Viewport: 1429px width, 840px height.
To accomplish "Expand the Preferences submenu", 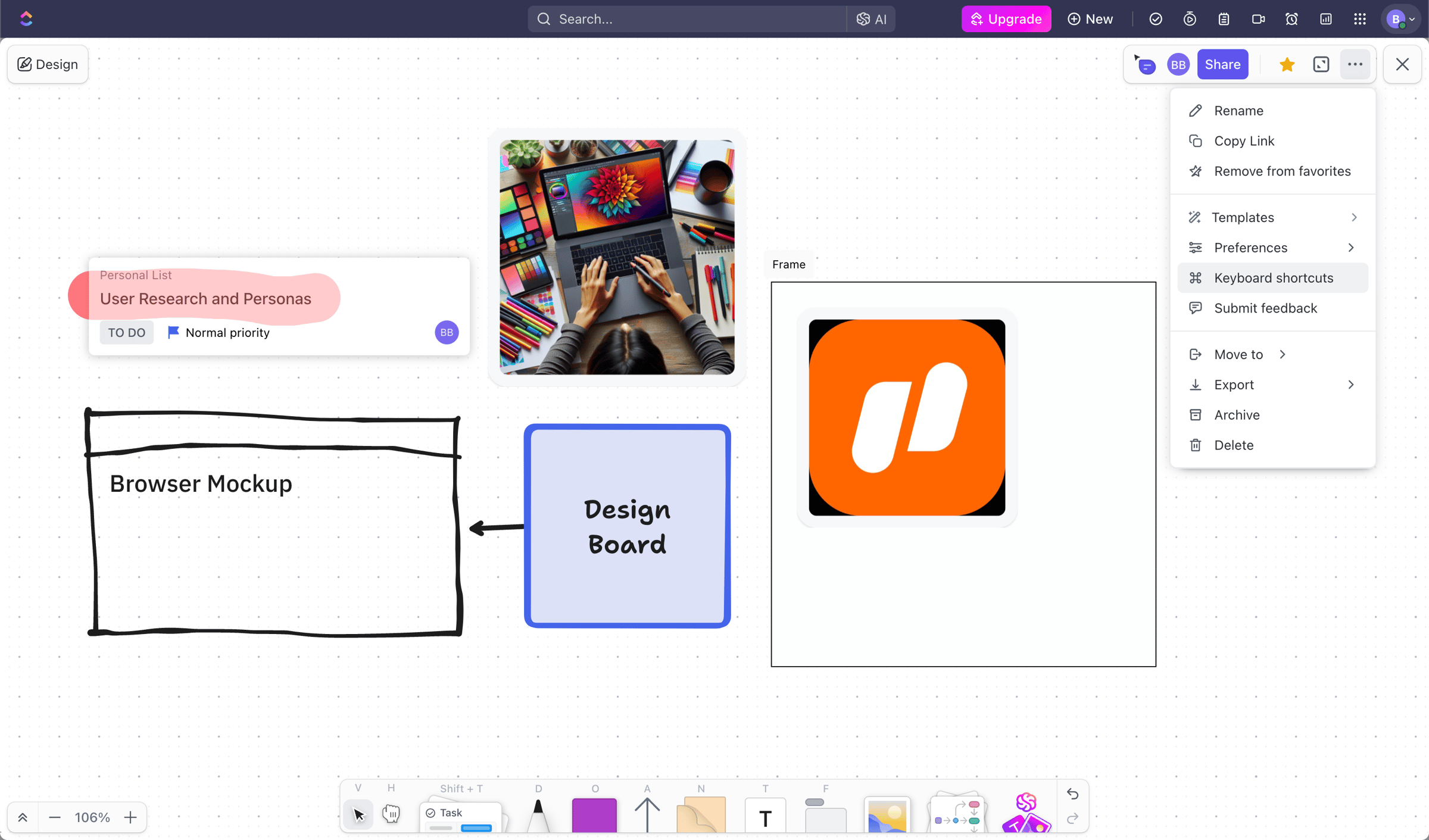I will [x=1272, y=248].
